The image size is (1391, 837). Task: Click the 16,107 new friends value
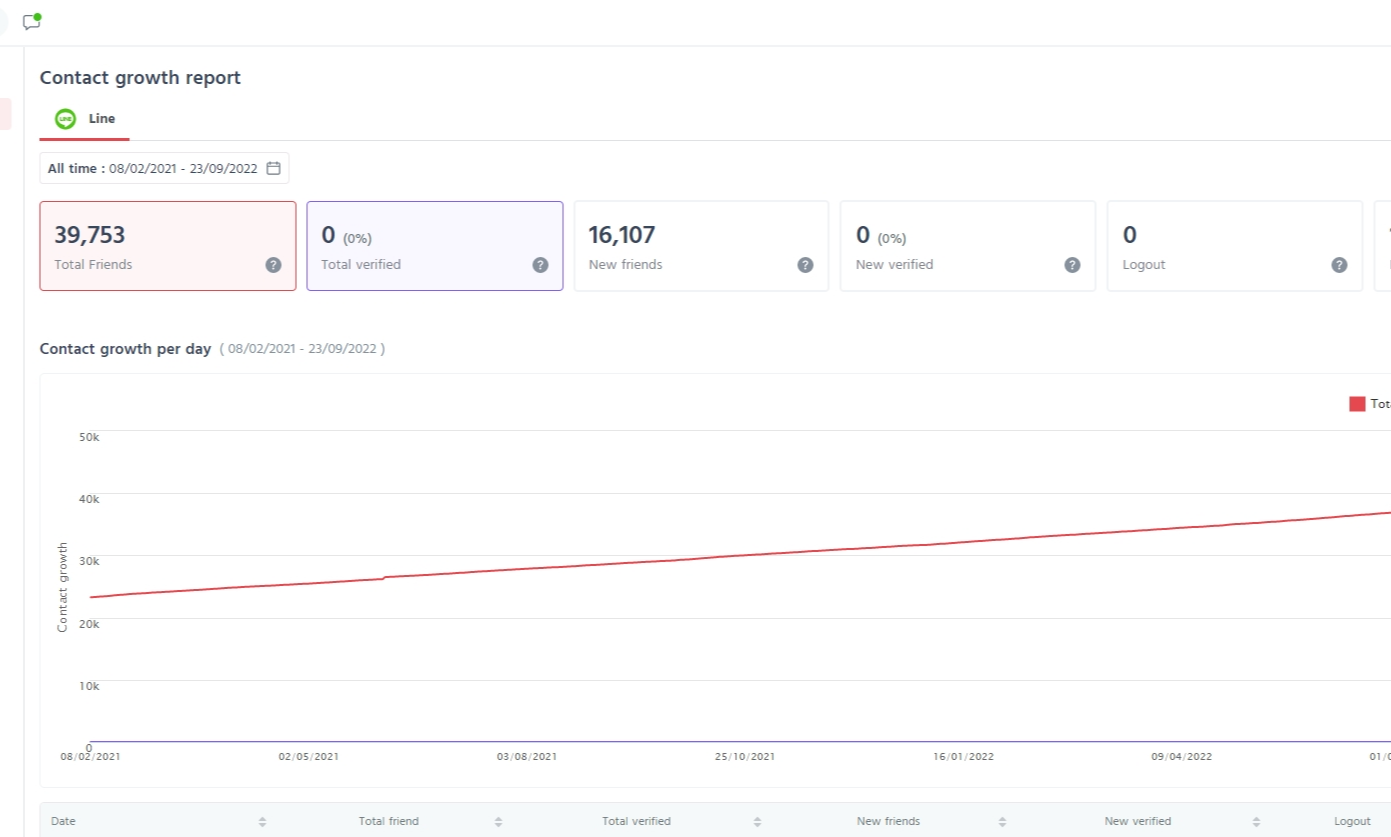(622, 235)
